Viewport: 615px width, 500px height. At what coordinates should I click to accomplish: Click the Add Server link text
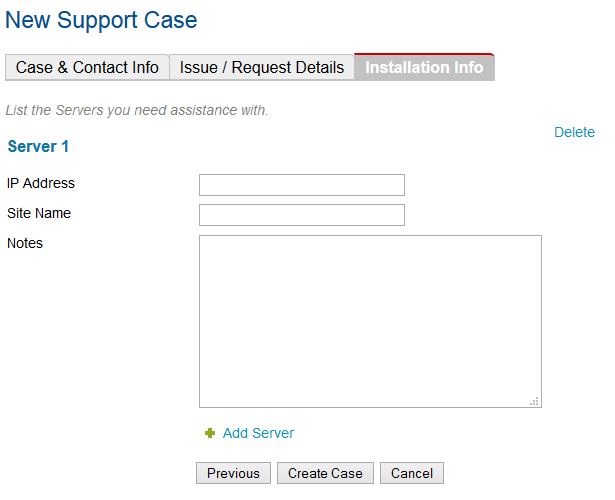coord(258,433)
